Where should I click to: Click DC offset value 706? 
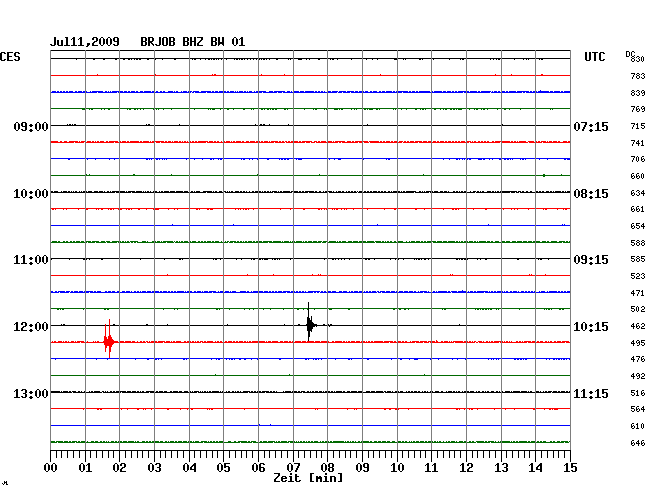point(638,159)
